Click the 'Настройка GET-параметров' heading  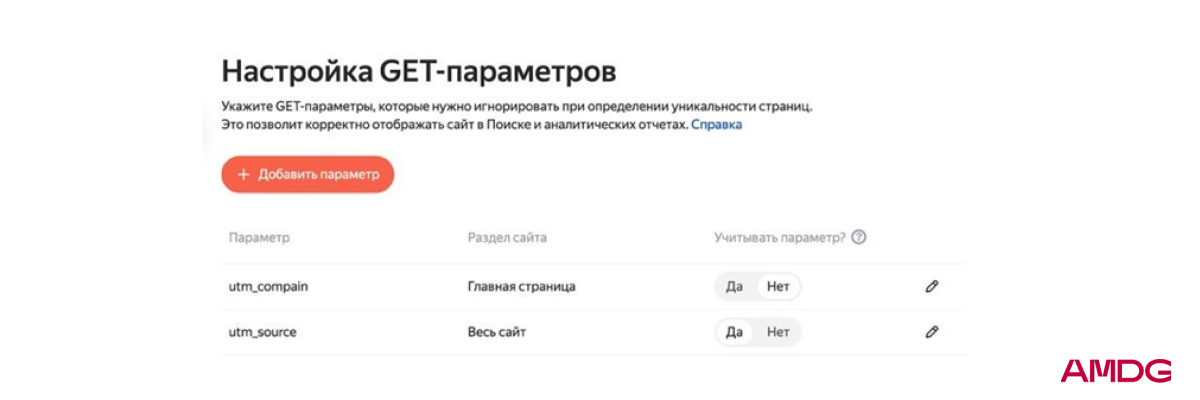click(x=418, y=72)
